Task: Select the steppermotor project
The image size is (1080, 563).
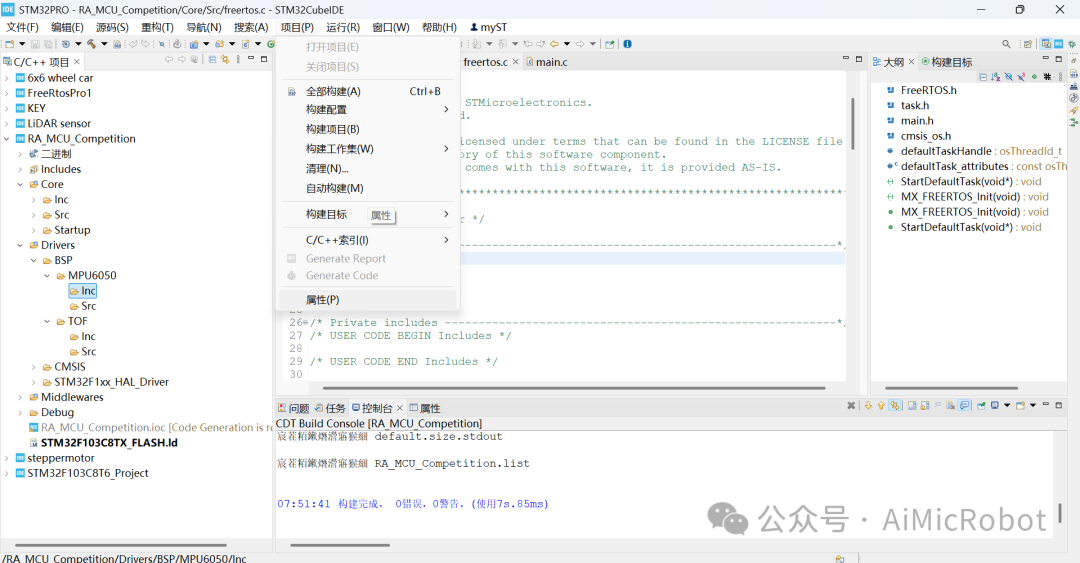Action: [54, 458]
